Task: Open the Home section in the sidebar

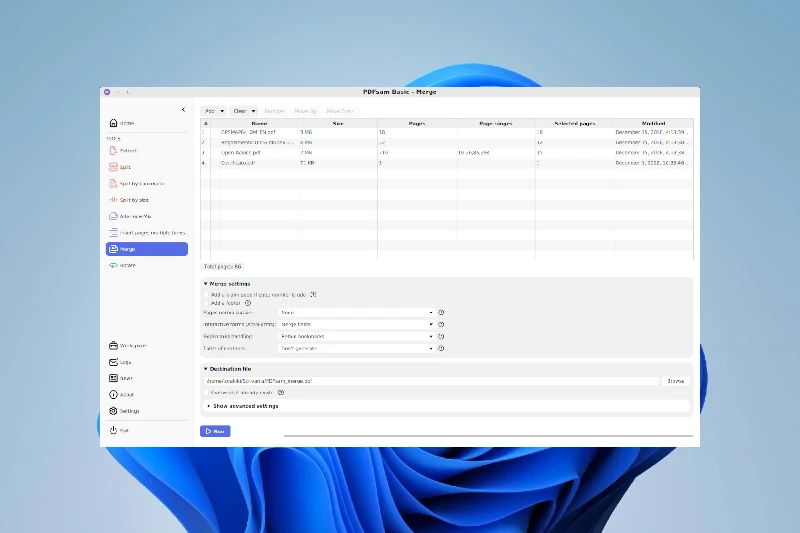Action: (x=146, y=123)
